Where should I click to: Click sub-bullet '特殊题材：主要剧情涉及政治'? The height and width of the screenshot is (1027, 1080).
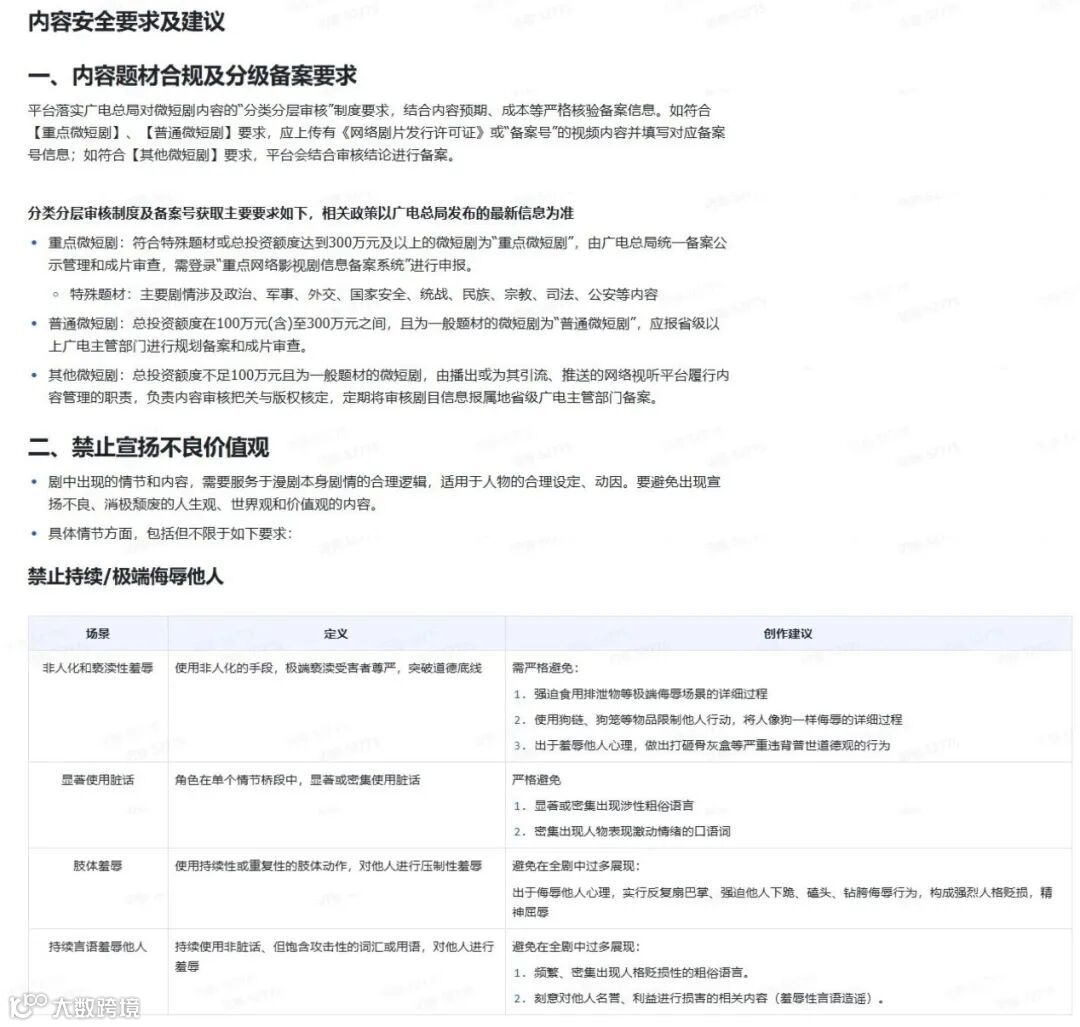(x=364, y=295)
